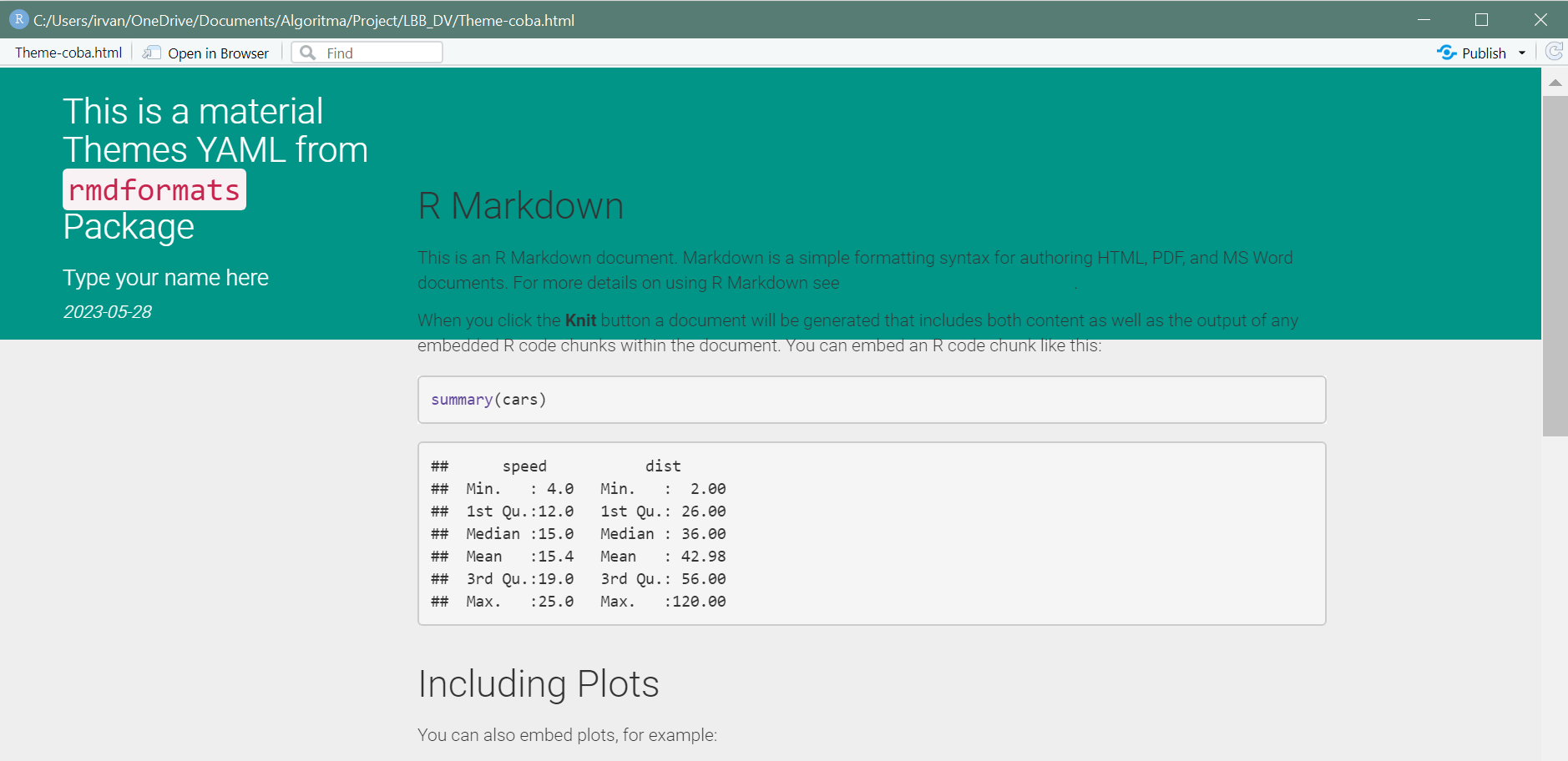Minimize the Theme-coba.html viewer window

[1424, 19]
